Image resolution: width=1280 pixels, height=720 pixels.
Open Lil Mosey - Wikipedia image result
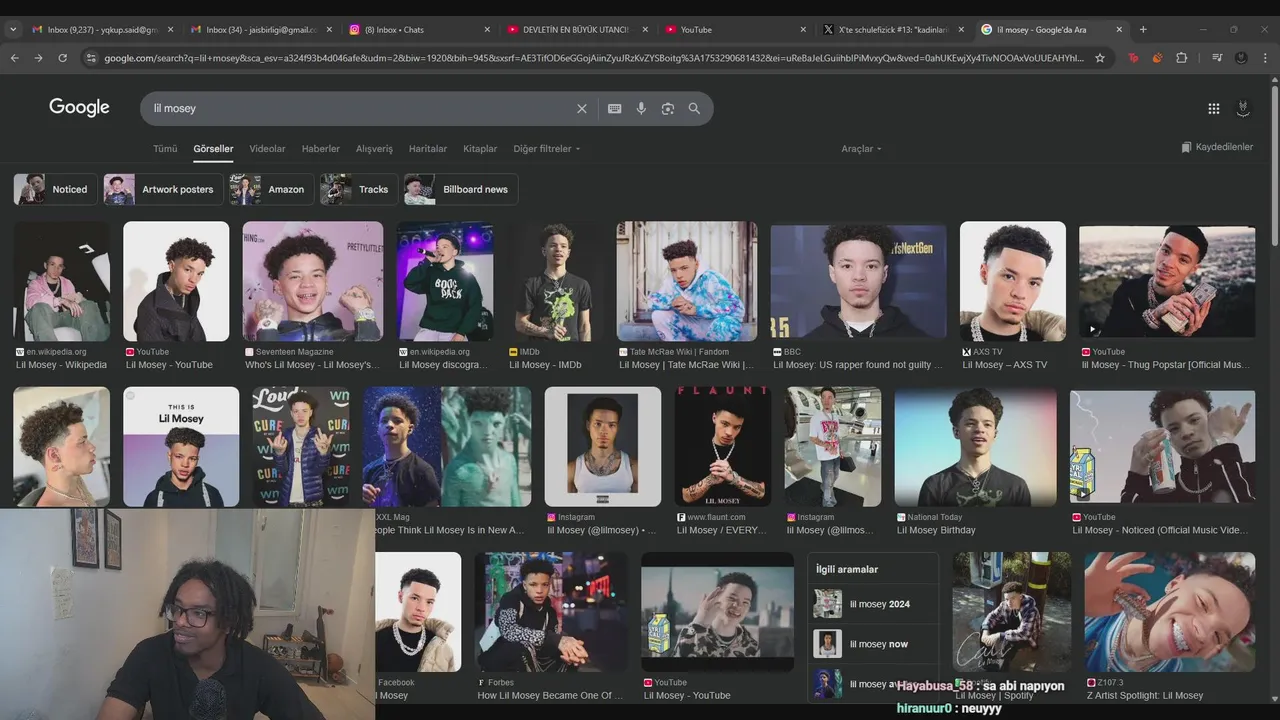coord(62,282)
